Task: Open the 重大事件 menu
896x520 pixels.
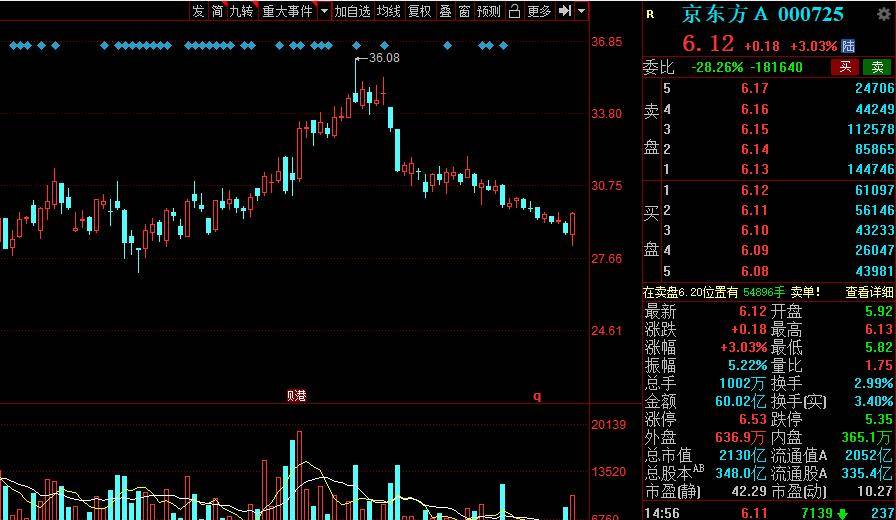Action: (287, 11)
